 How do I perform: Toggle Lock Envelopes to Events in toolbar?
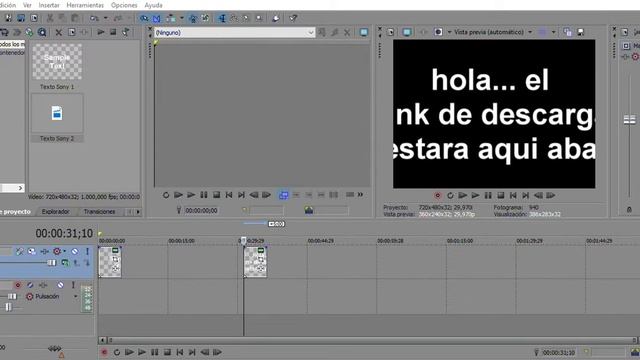(193, 18)
